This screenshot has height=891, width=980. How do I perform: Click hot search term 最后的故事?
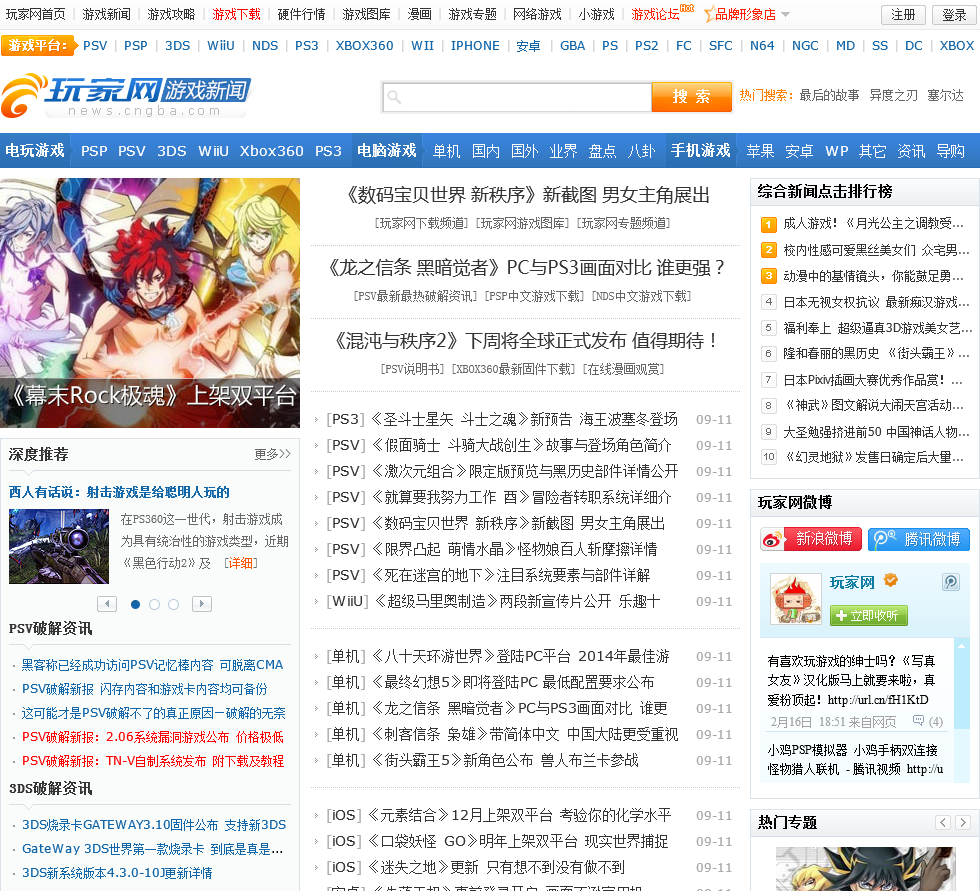tap(829, 95)
